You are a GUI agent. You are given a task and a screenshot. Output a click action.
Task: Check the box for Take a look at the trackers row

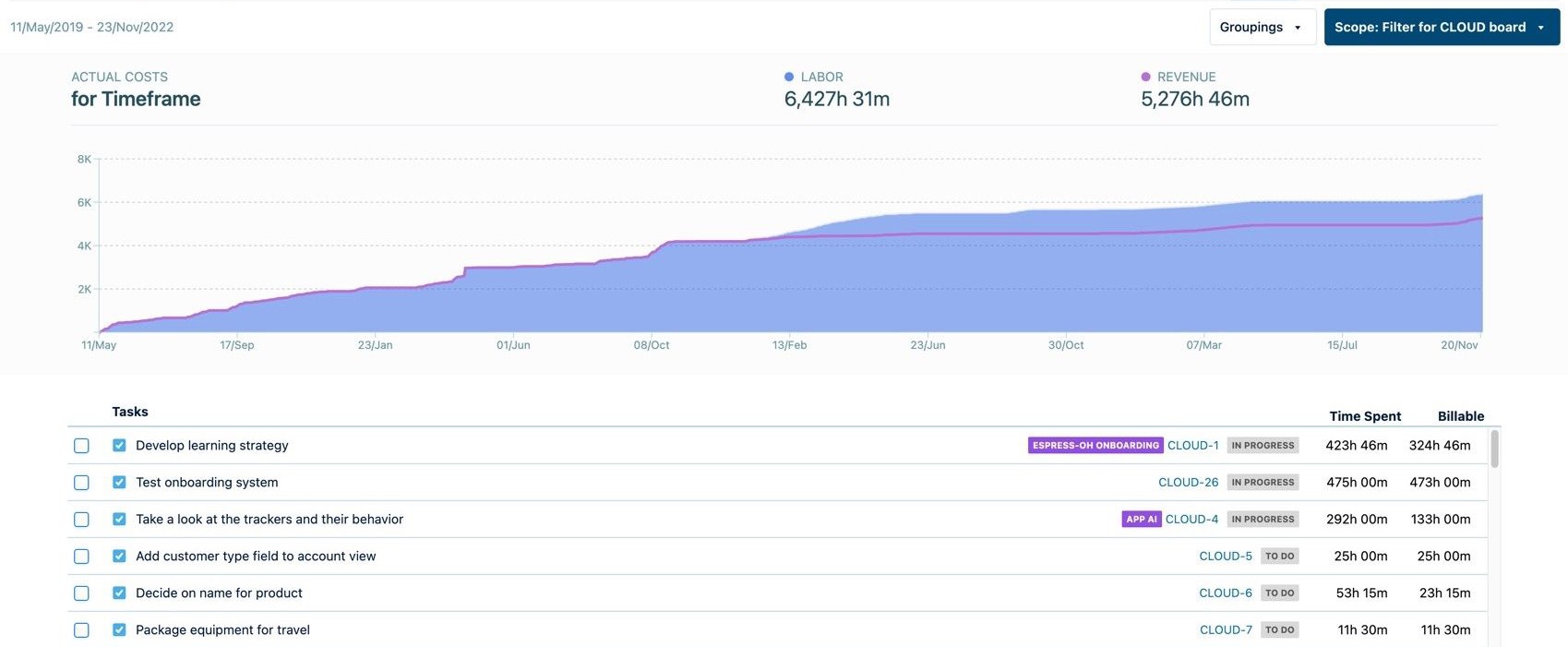pyautogui.click(x=81, y=520)
